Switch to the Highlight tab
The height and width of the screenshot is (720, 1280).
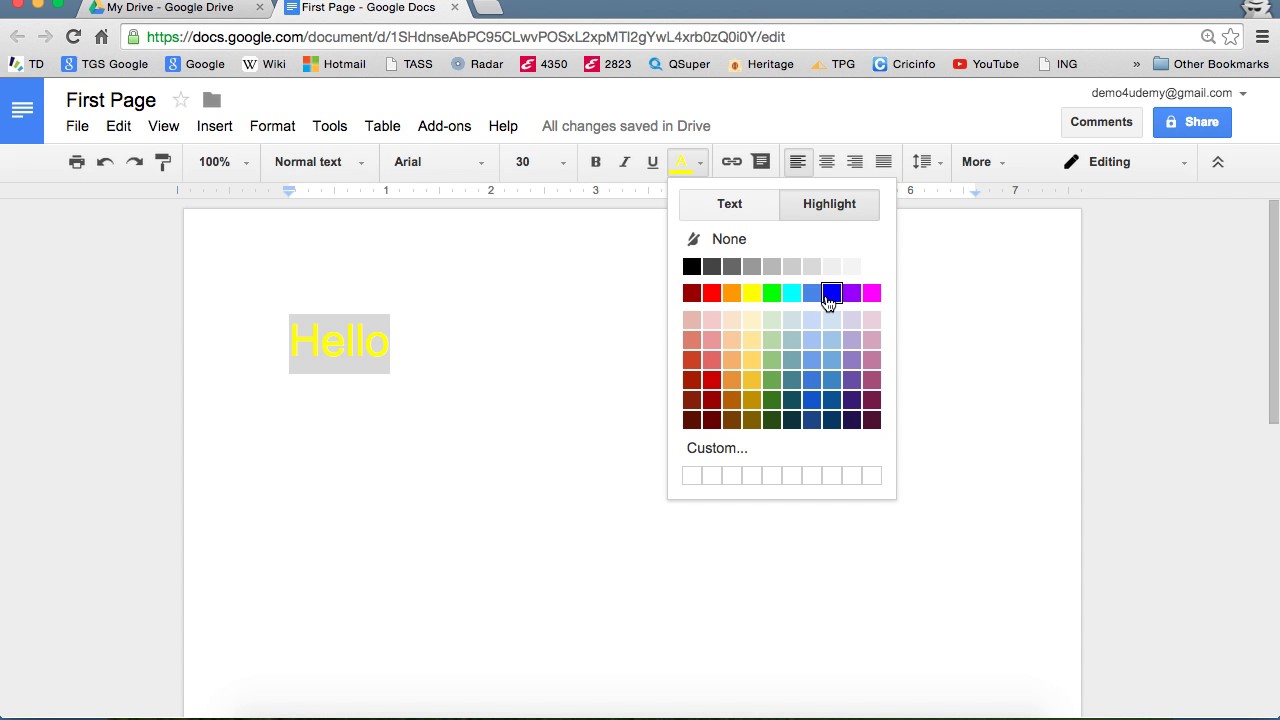pos(829,204)
